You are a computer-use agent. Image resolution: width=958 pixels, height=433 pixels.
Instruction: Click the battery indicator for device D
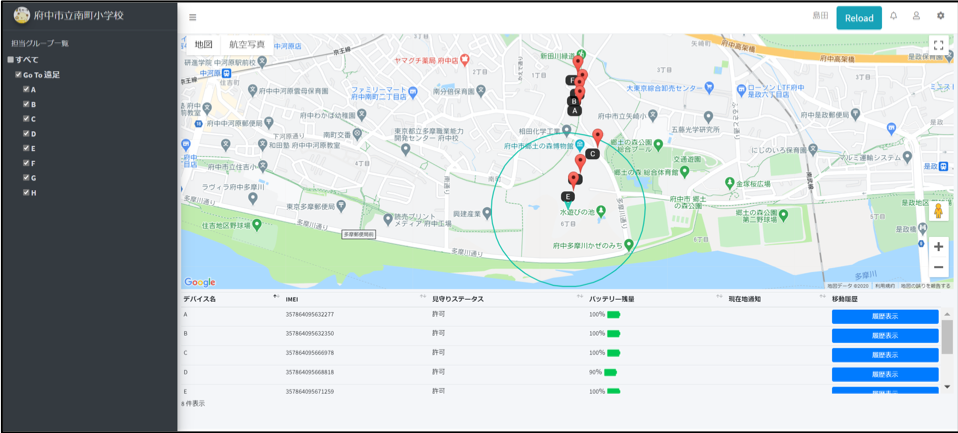point(610,372)
